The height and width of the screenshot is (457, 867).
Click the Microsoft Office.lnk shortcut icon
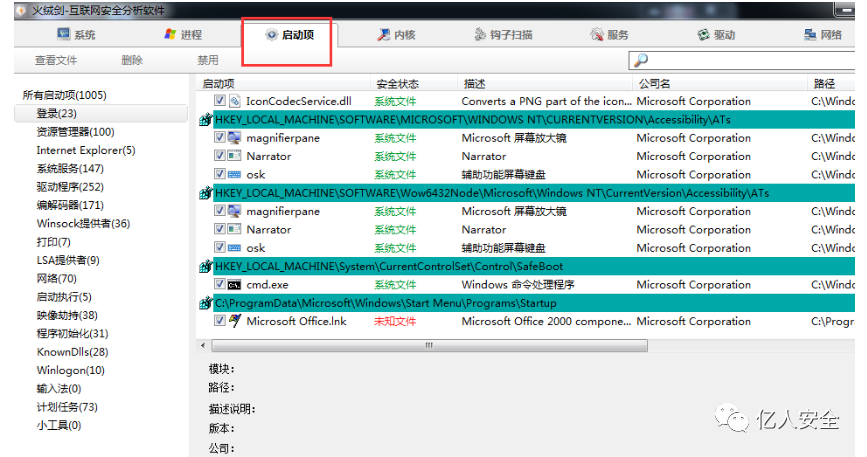[235, 321]
